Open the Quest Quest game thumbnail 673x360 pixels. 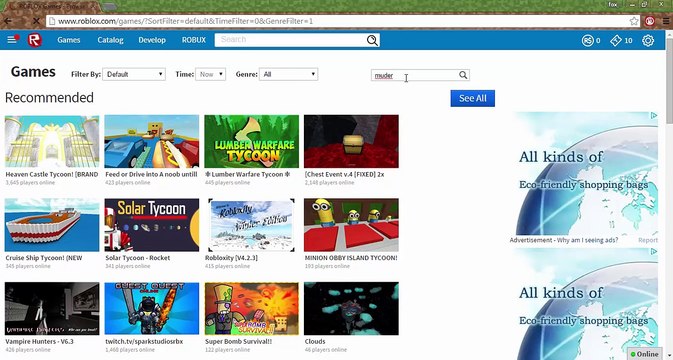(x=152, y=309)
